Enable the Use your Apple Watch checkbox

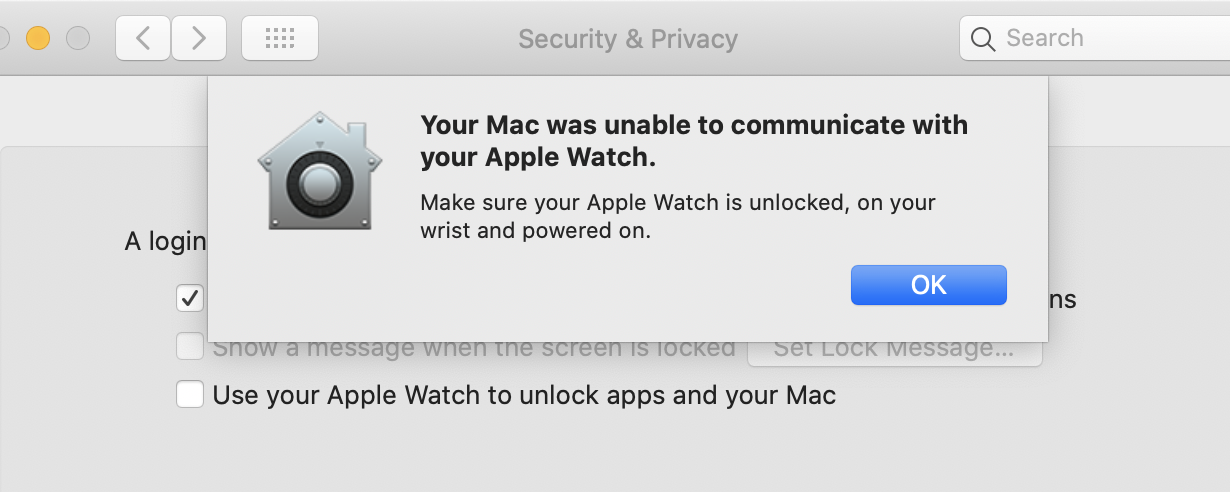point(189,394)
